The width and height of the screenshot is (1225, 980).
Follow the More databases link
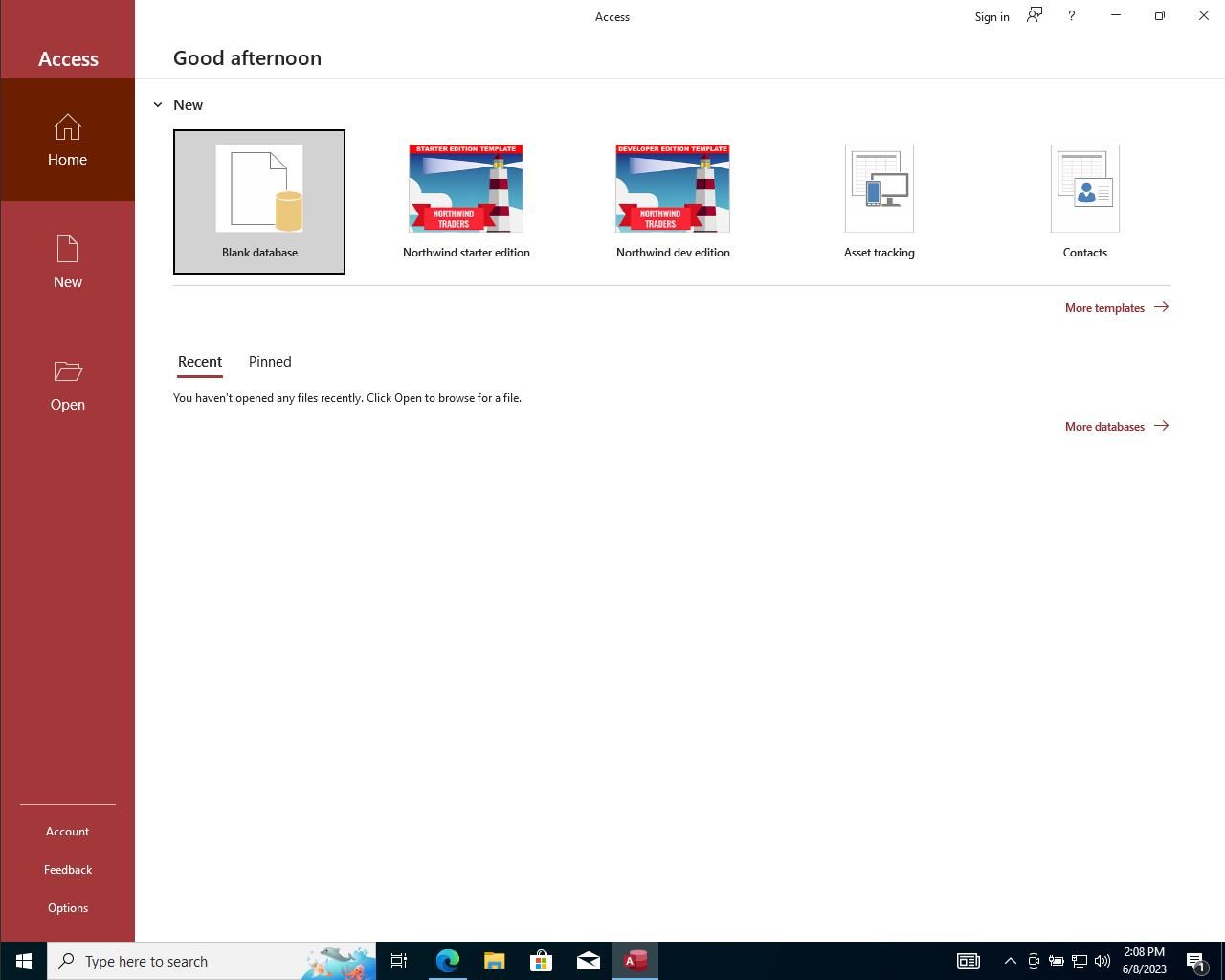1116,426
